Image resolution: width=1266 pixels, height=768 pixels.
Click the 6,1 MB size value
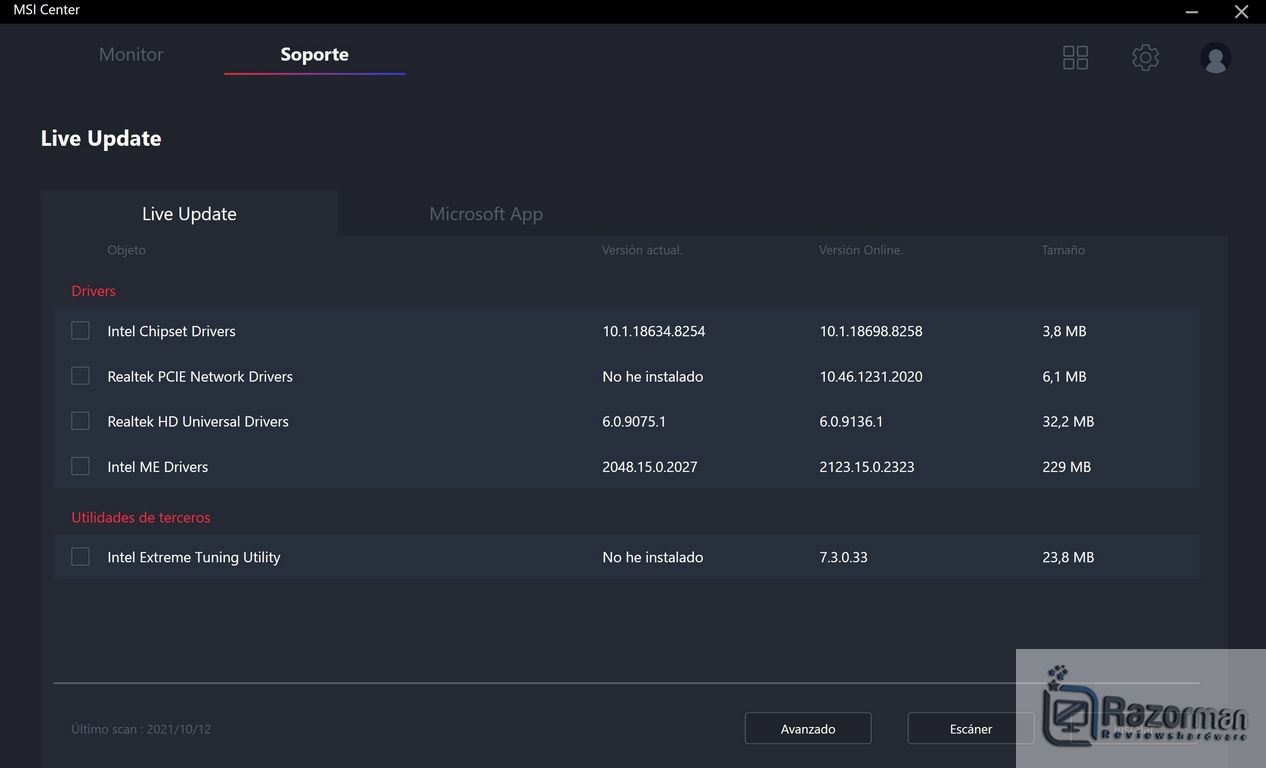click(x=1064, y=377)
